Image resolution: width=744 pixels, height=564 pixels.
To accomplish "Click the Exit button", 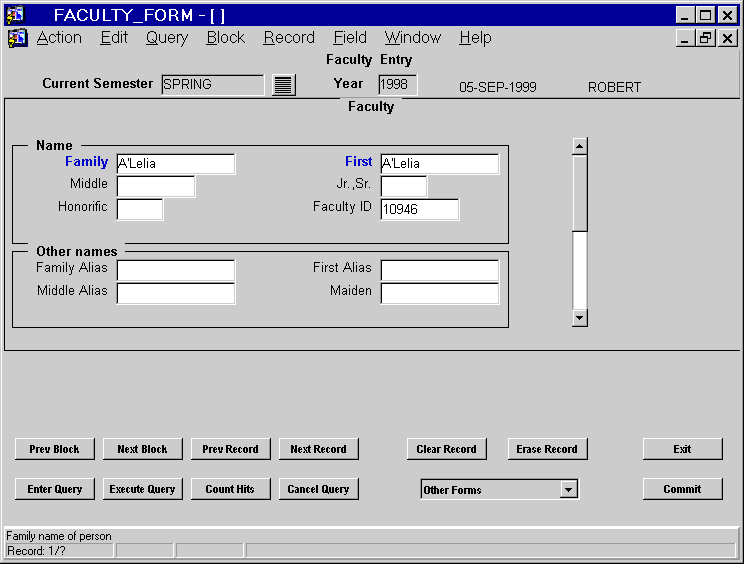I will tap(682, 449).
